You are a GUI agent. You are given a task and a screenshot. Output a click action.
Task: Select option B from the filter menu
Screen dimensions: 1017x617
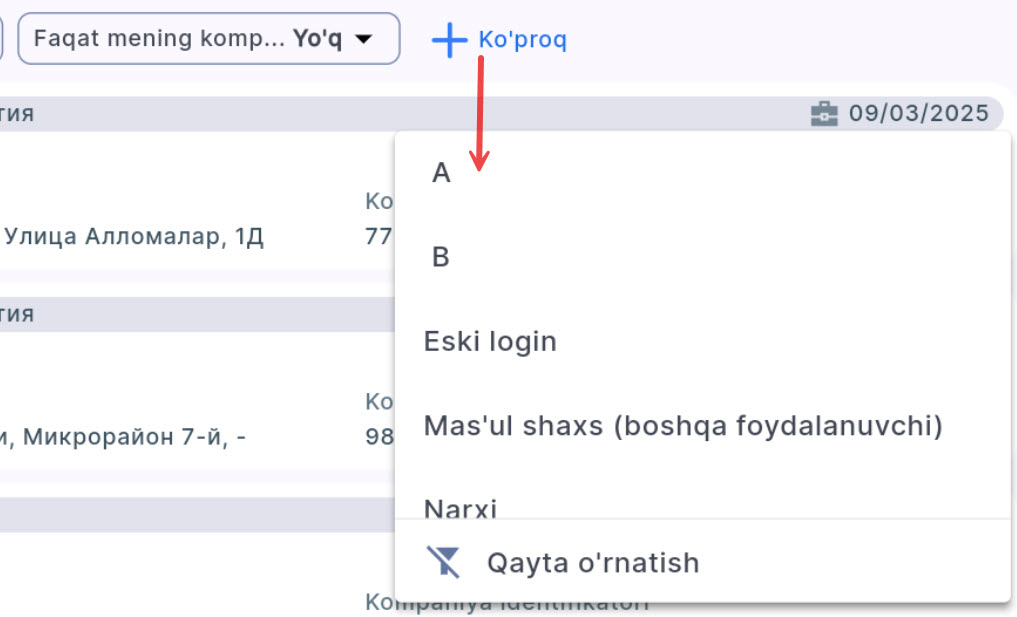coord(441,258)
